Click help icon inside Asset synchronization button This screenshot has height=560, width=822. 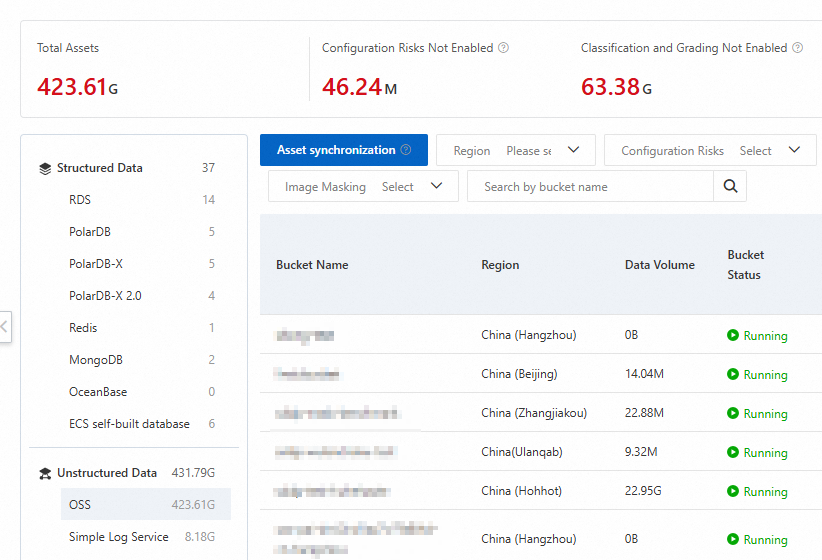pos(406,150)
